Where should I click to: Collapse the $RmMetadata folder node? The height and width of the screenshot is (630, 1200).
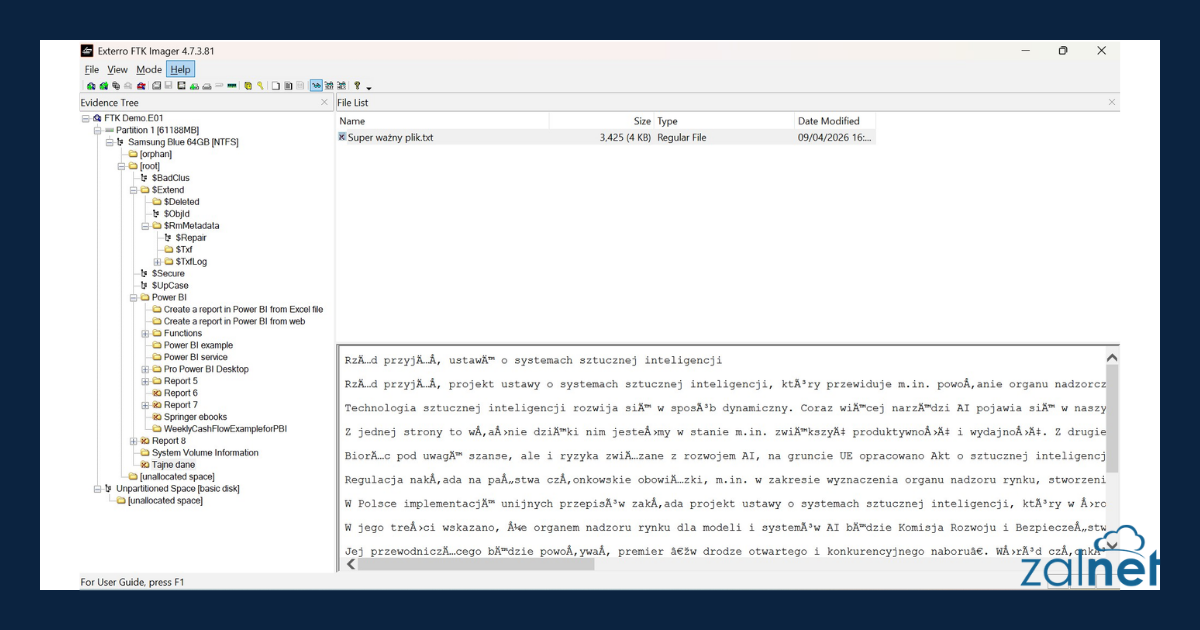(x=145, y=226)
